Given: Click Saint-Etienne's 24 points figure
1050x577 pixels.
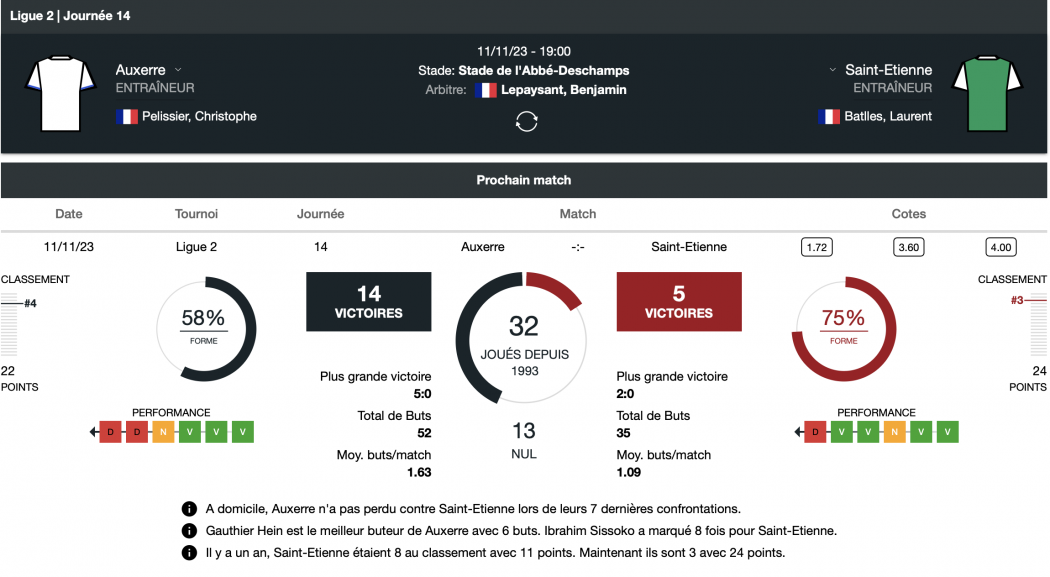Looking at the screenshot, I should pos(1039,371).
